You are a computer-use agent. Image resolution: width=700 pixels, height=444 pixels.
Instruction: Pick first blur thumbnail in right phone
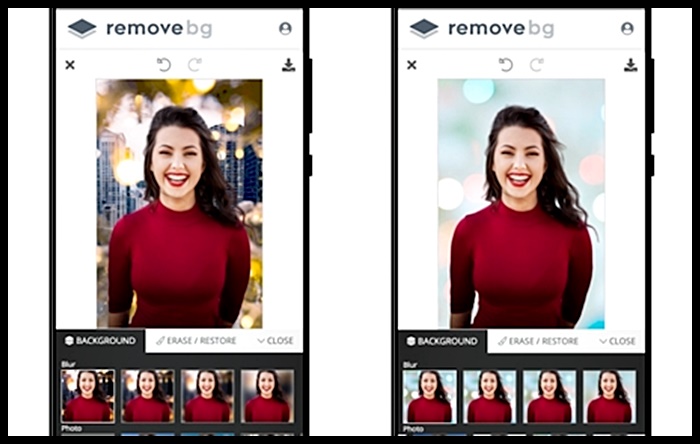pos(430,396)
